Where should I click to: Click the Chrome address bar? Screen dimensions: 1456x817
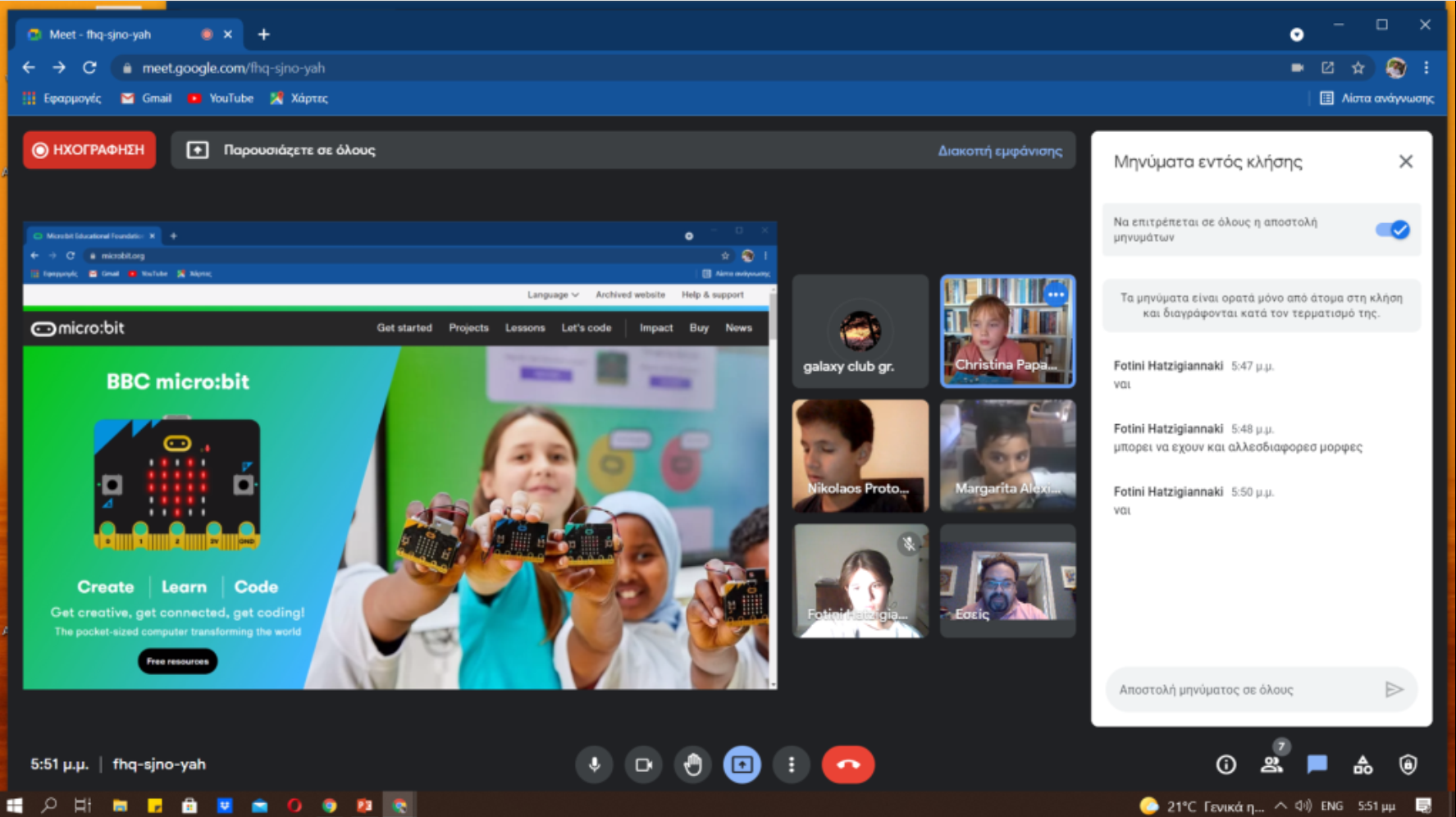(697, 68)
